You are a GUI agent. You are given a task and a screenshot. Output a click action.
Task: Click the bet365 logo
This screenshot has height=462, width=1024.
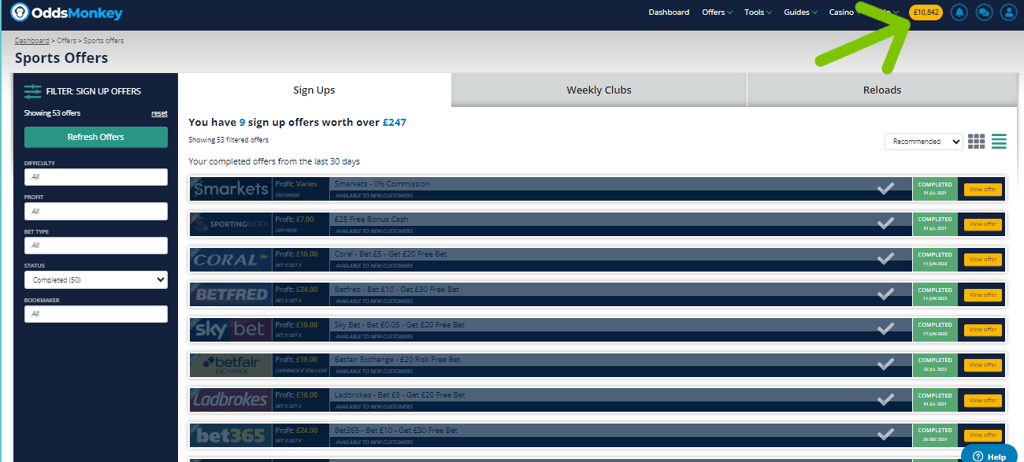coord(231,435)
